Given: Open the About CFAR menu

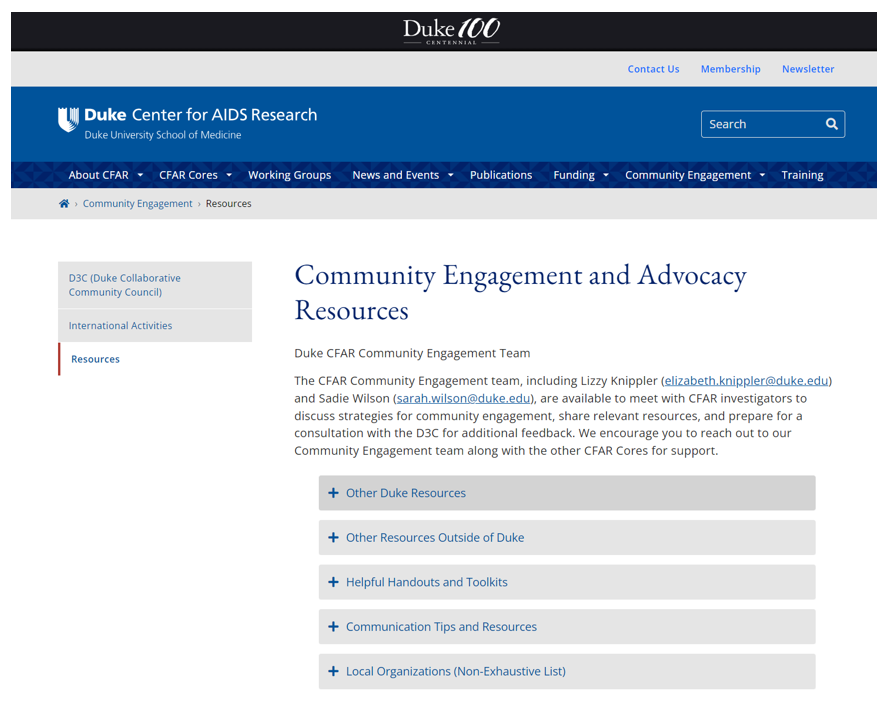Looking at the screenshot, I should pyautogui.click(x=99, y=175).
